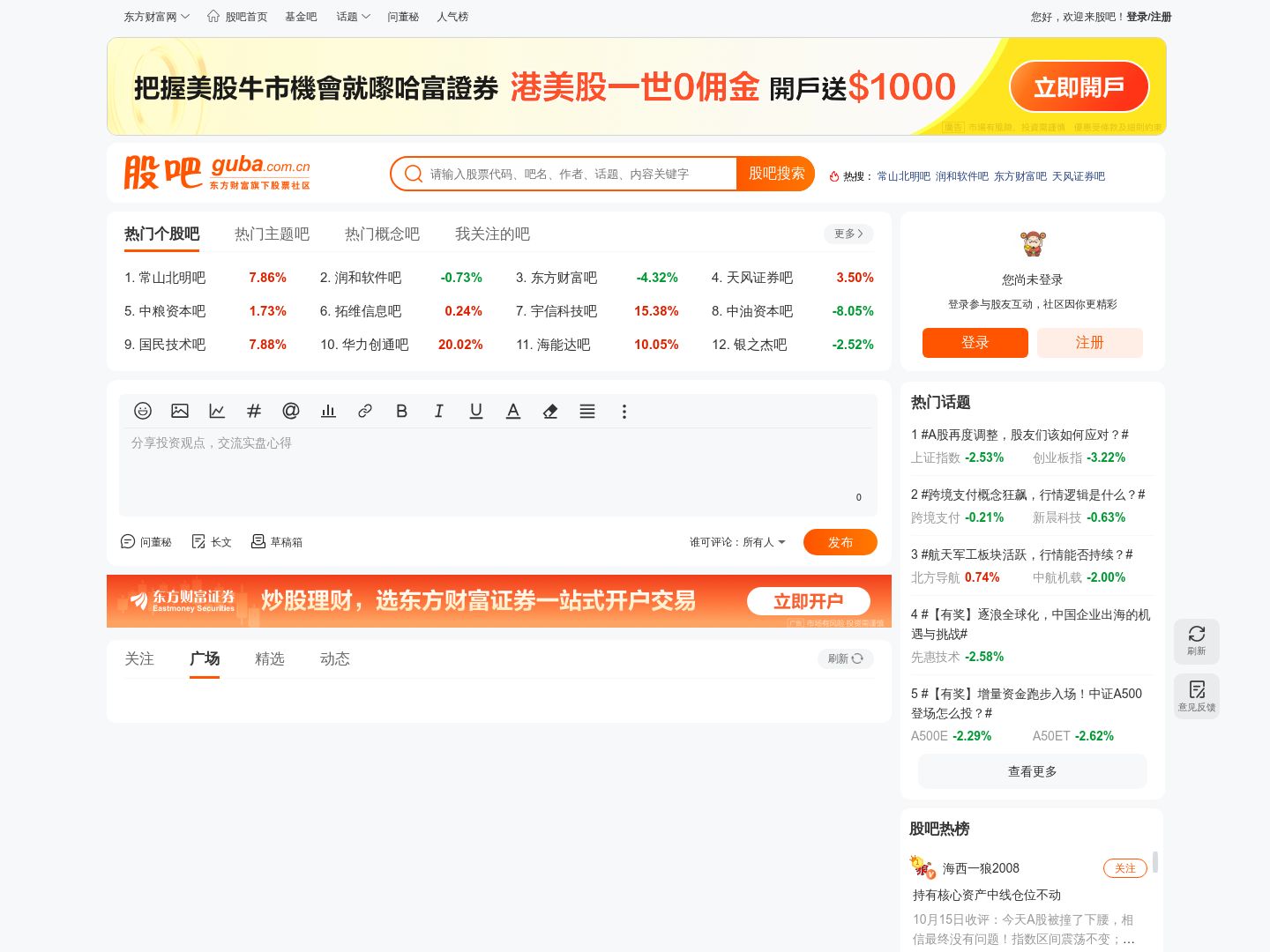Screen dimensions: 1270x952
Task: Start a 长文 long-form post
Action: (x=212, y=541)
